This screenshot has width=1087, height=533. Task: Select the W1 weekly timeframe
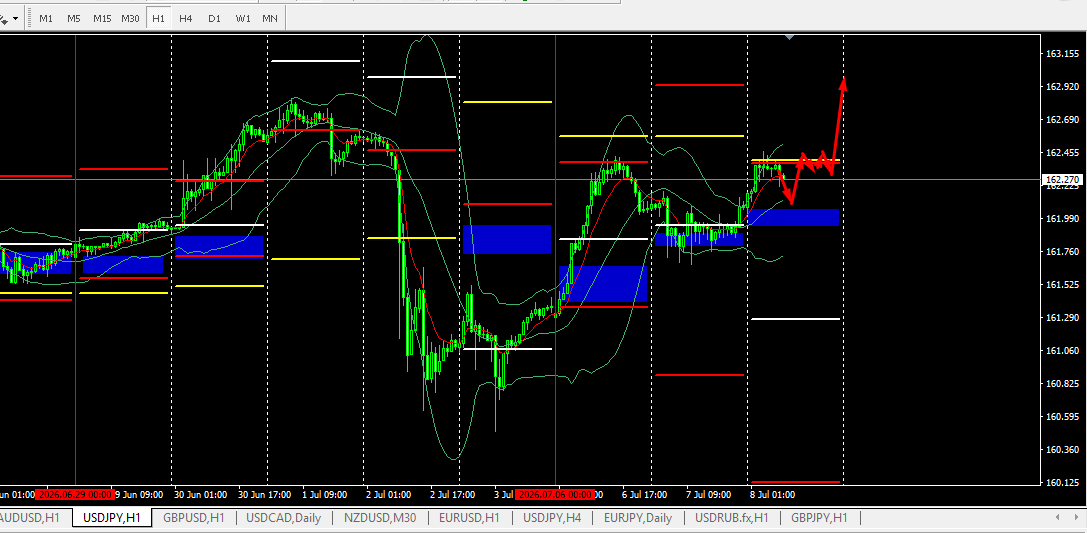tap(243, 19)
